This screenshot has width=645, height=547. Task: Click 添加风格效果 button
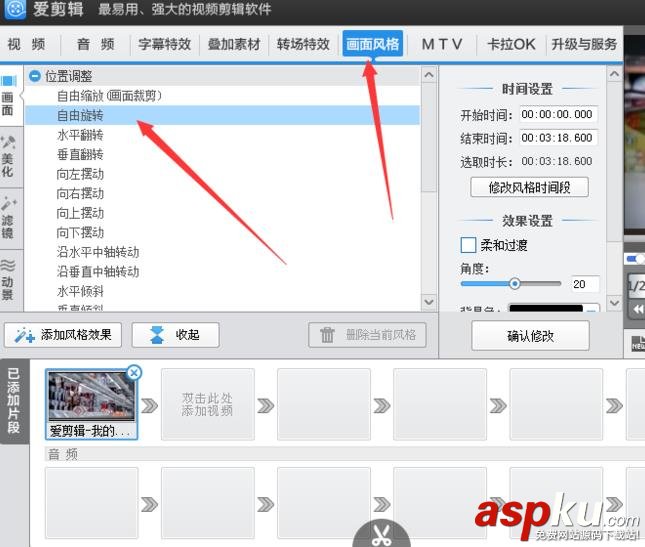pos(63,335)
